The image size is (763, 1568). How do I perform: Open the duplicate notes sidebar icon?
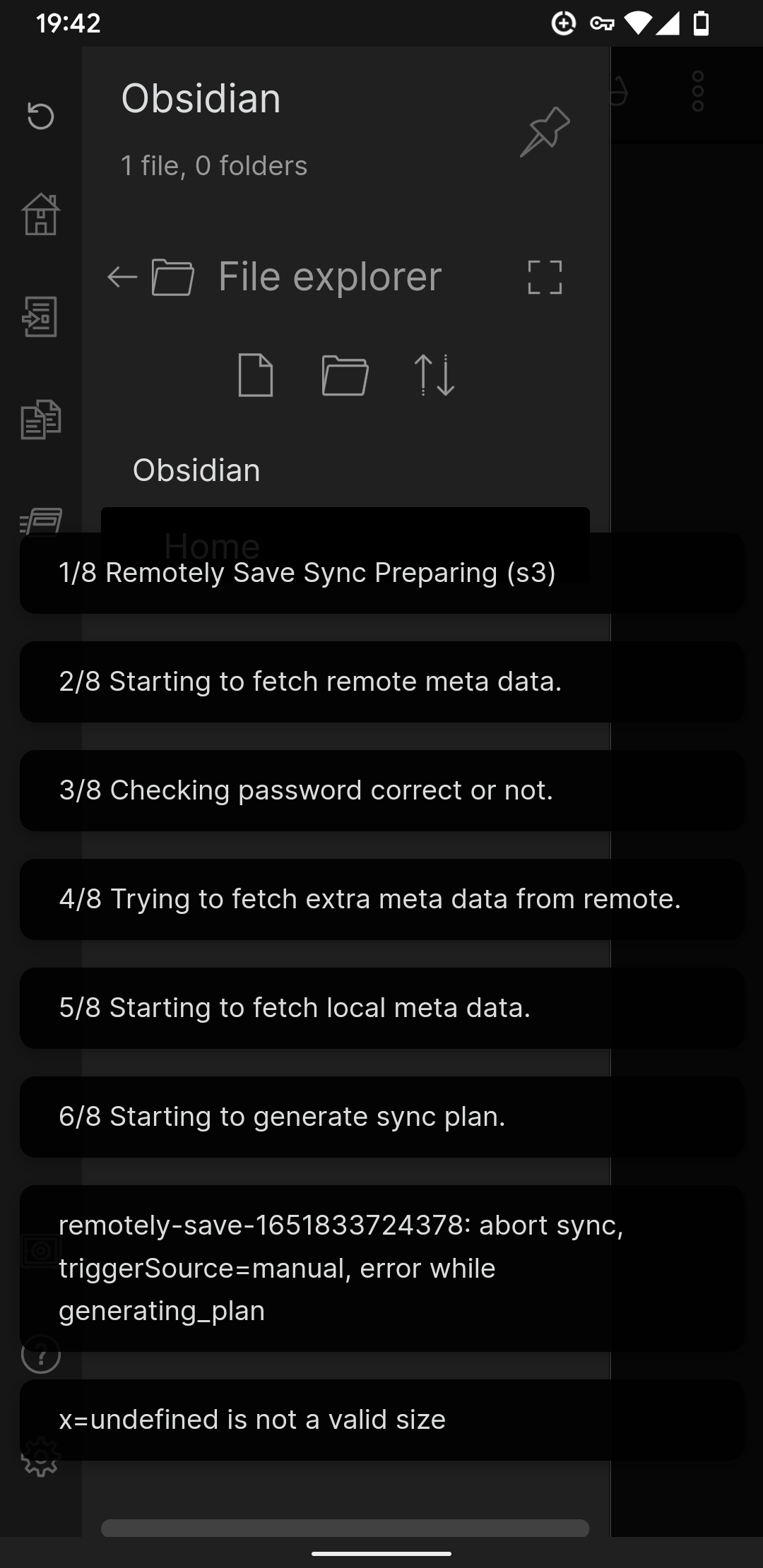pos(41,420)
